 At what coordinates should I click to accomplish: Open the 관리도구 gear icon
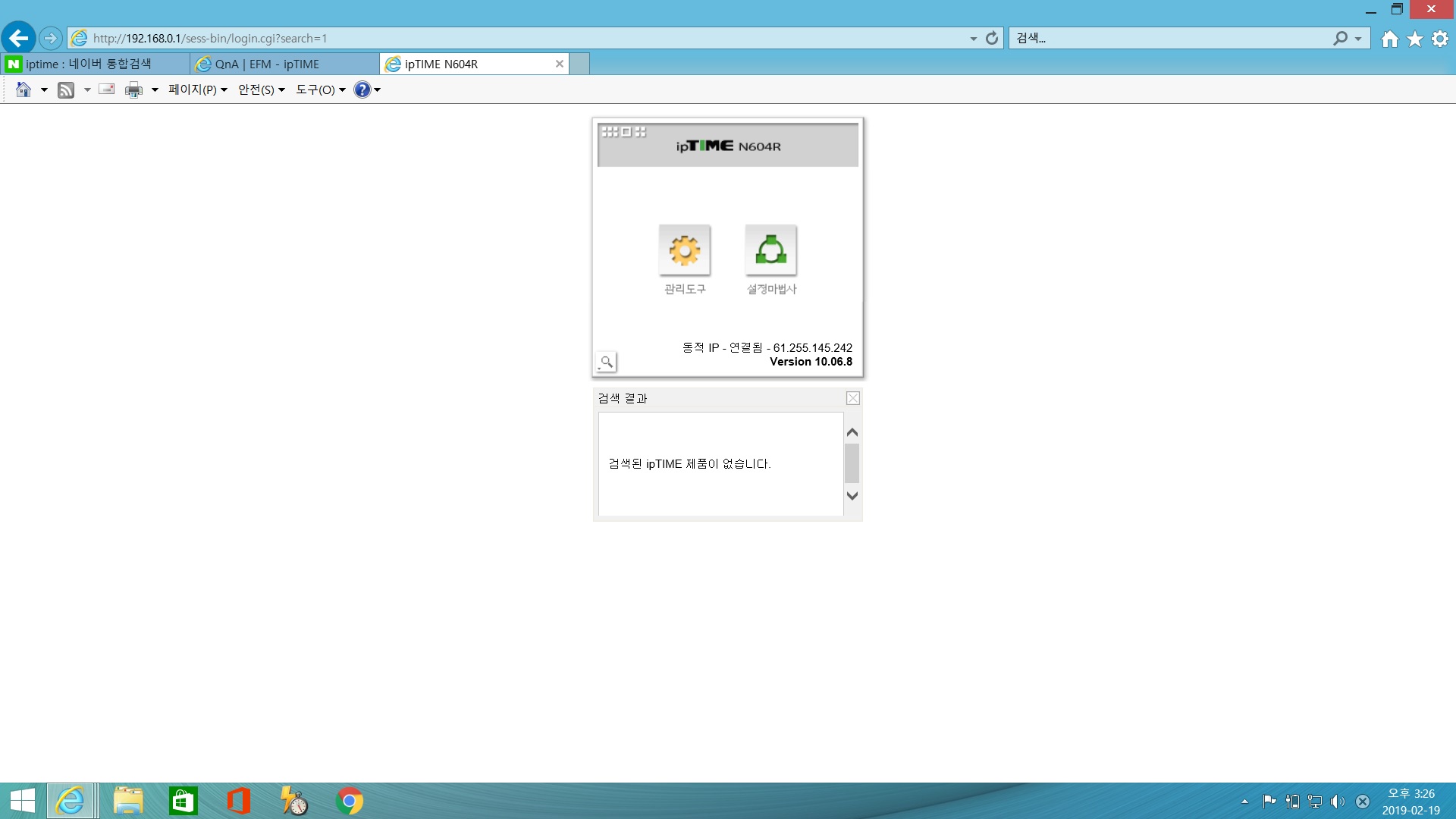click(684, 249)
